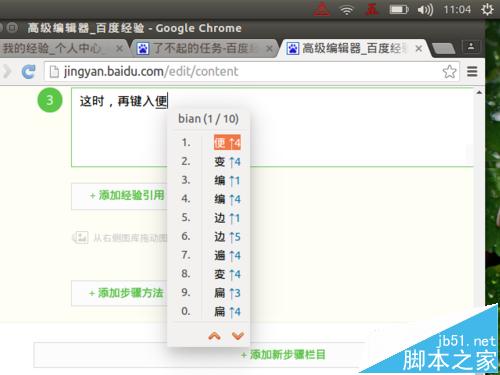500x375 pixels.
Task: Click the image placeholder icon under step 3
Action: [80, 237]
